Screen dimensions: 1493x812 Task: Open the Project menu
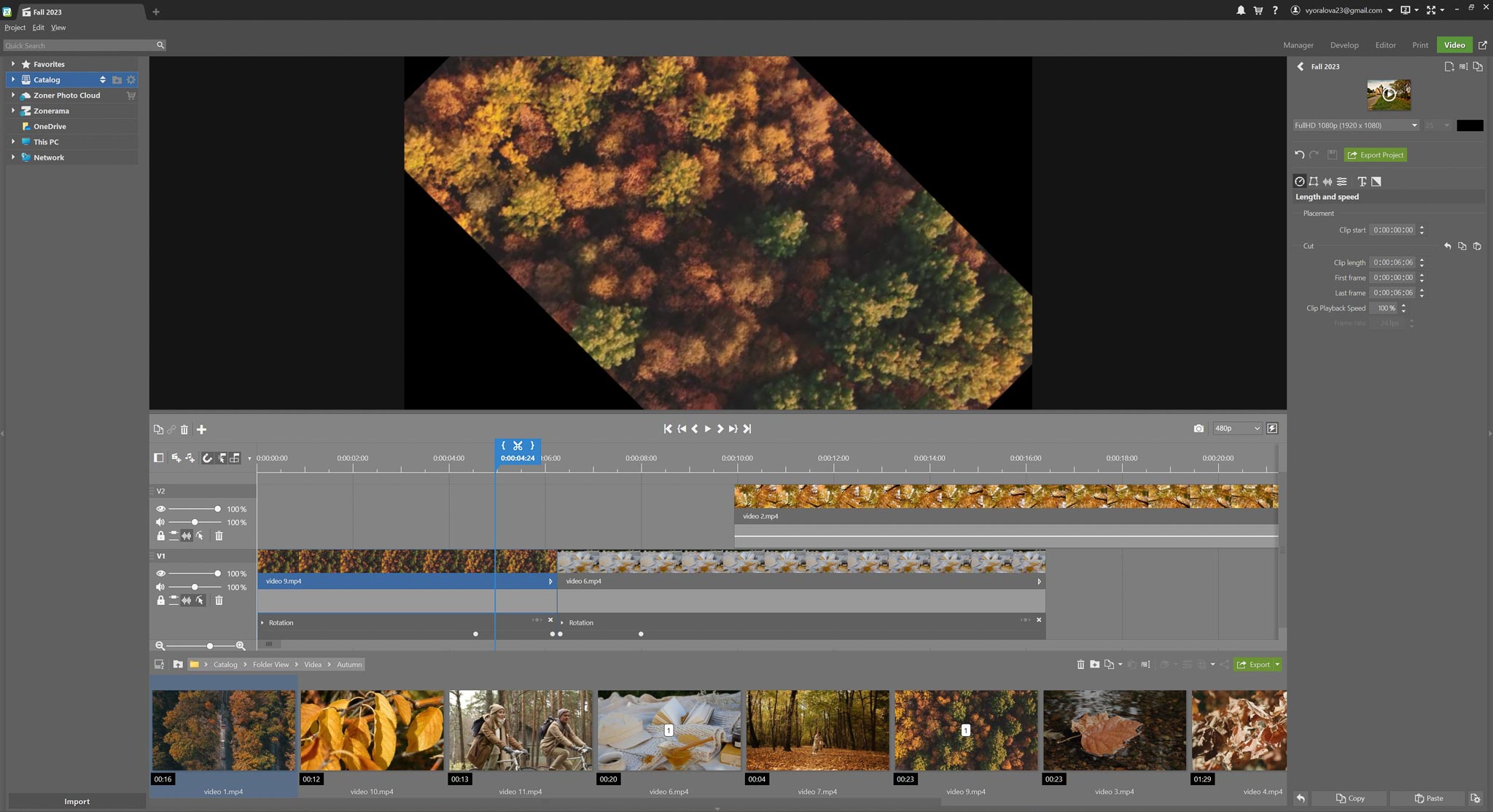tap(15, 27)
